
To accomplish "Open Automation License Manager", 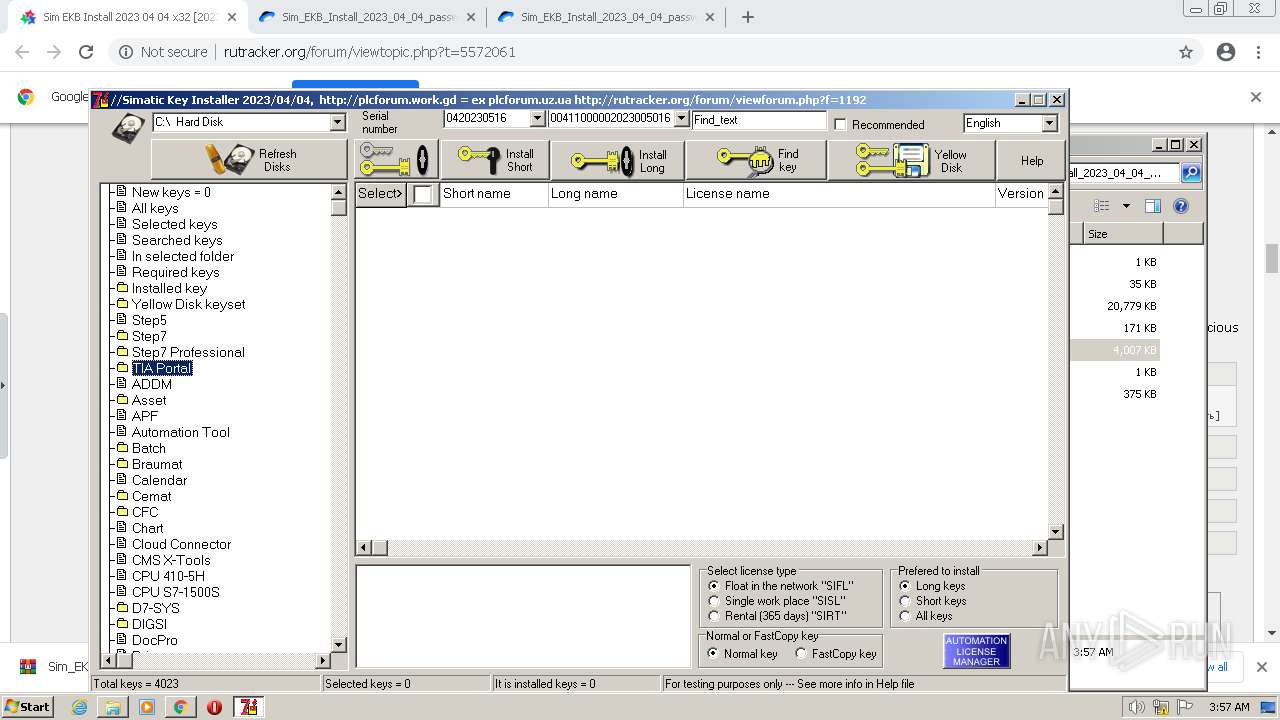I will [976, 651].
